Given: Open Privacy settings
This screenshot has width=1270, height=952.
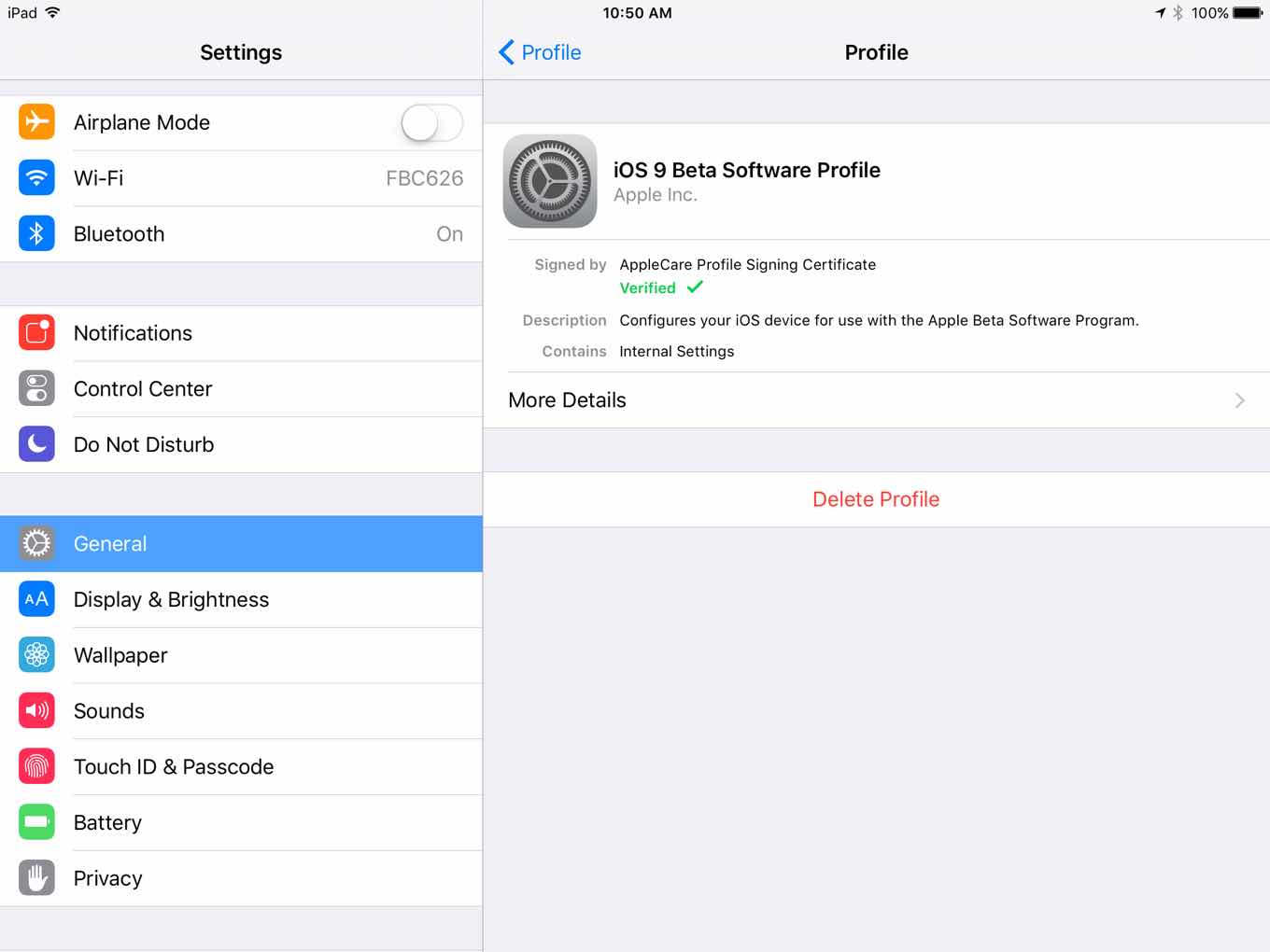Looking at the screenshot, I should (x=241, y=878).
